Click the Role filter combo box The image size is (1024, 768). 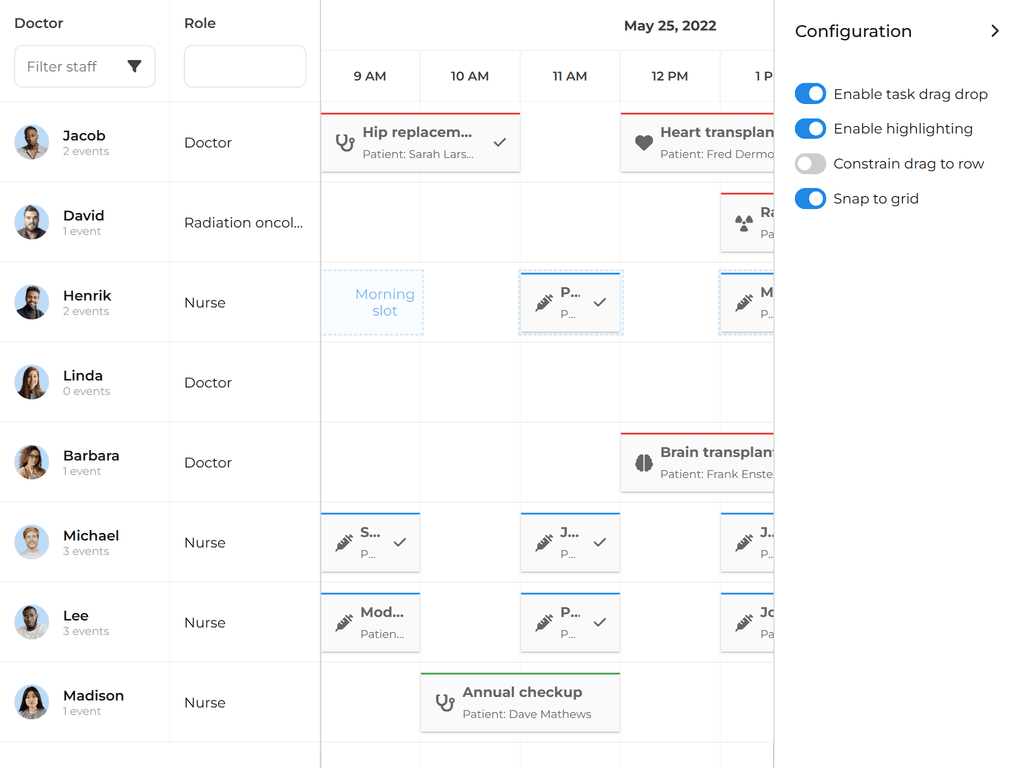244,66
